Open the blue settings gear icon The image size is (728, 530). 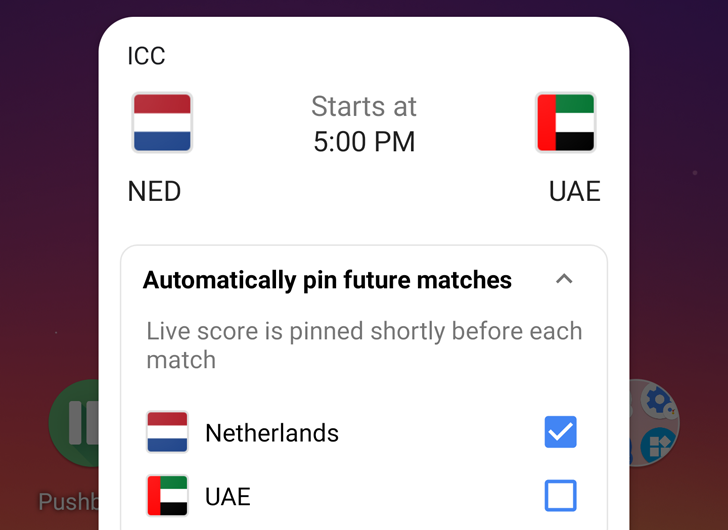[x=659, y=402]
